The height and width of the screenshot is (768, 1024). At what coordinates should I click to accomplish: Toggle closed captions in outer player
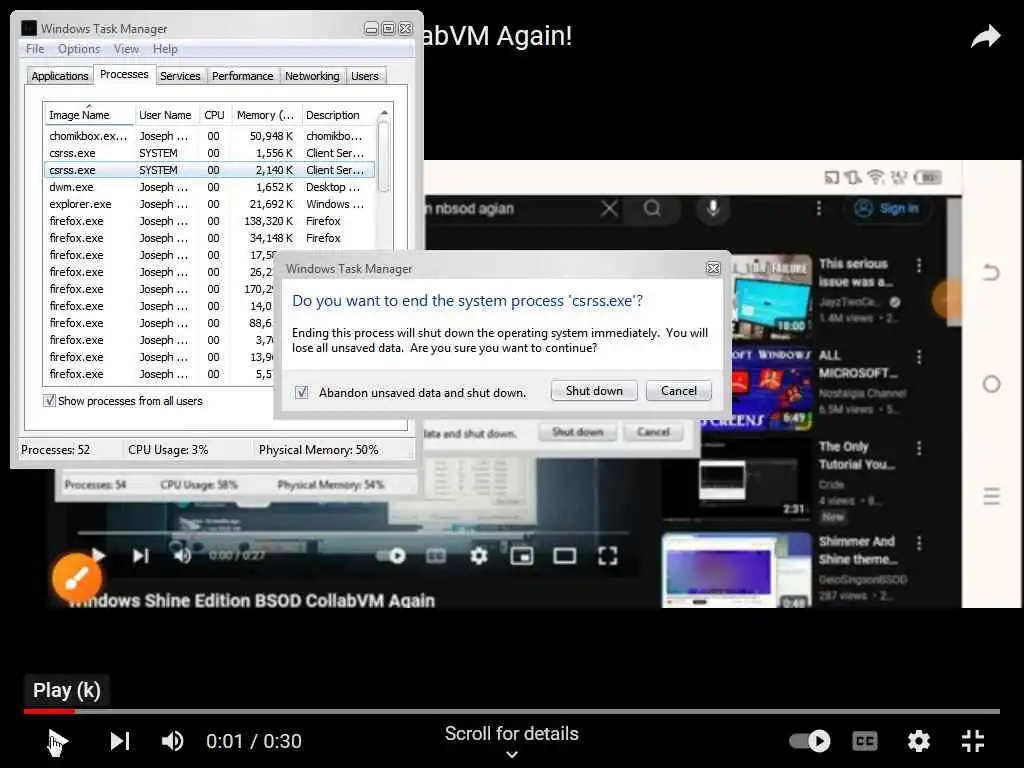click(x=865, y=741)
